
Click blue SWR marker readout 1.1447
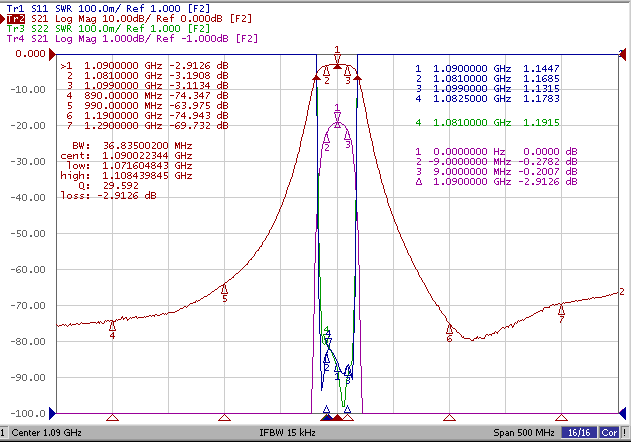(x=487, y=69)
